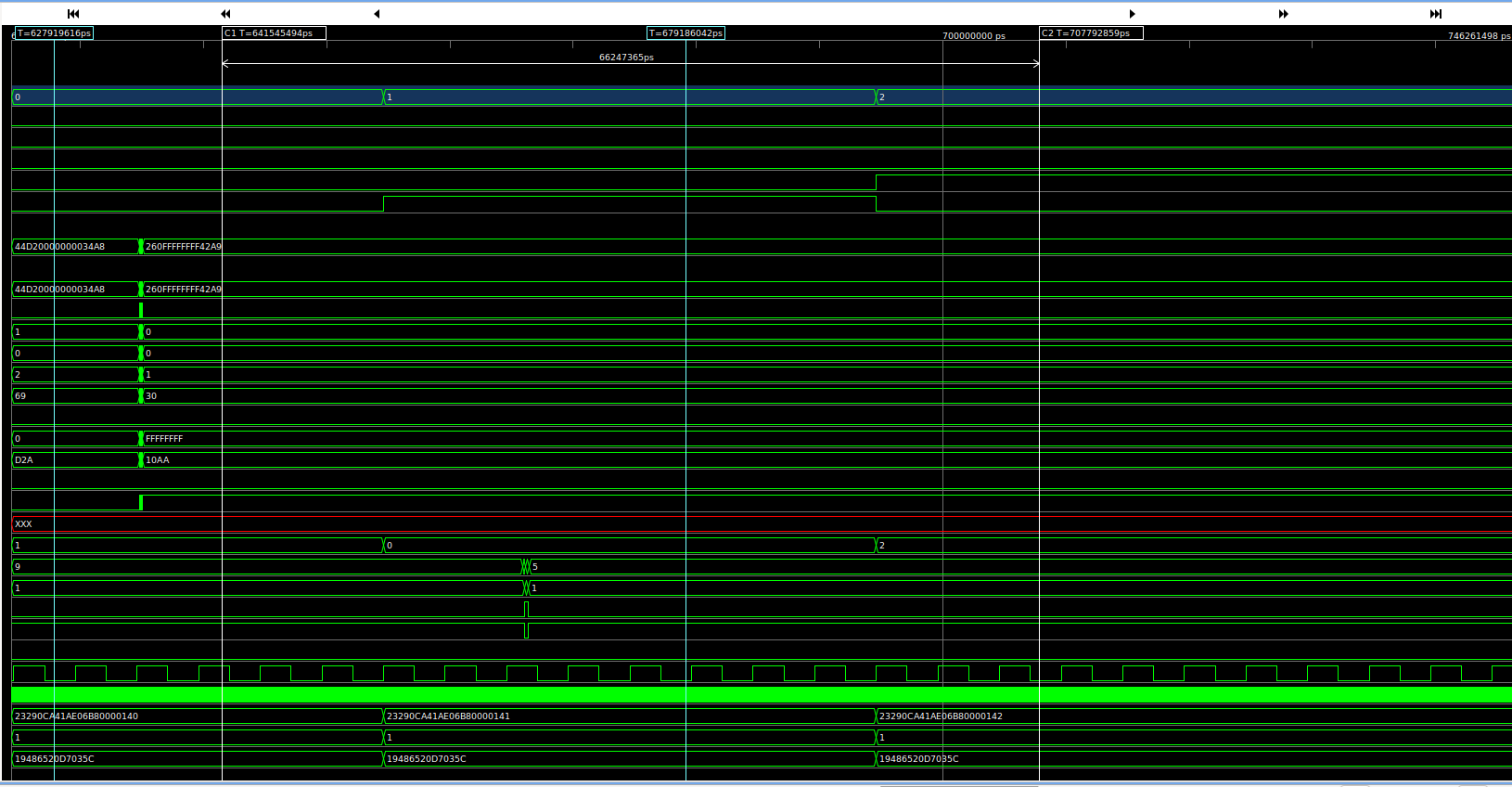Select the C1 T=641545494ps cursor label
Image resolution: width=1512 pixels, height=787 pixels.
click(274, 33)
